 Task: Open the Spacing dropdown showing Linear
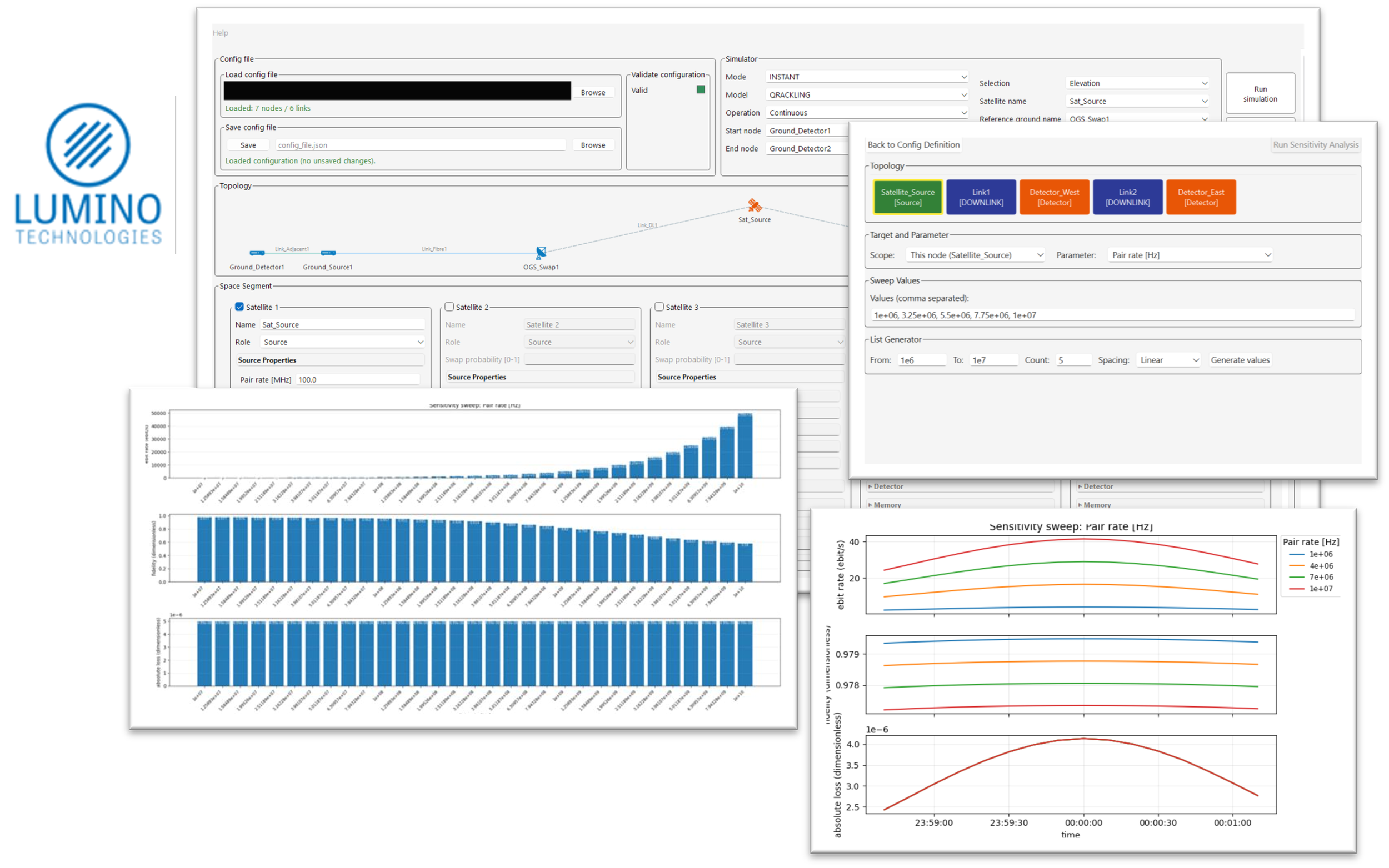[x=1168, y=360]
